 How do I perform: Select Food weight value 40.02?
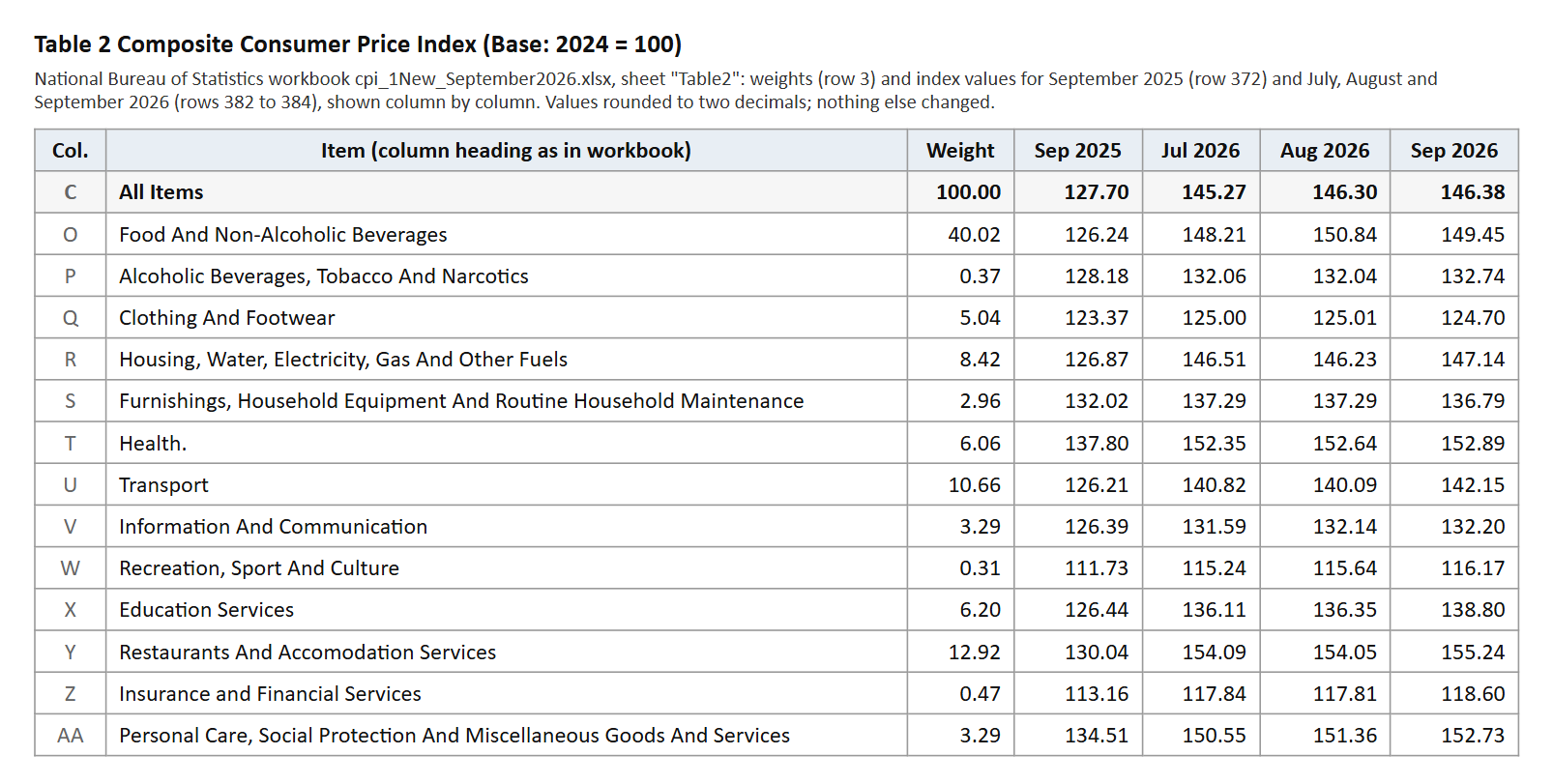tap(974, 235)
